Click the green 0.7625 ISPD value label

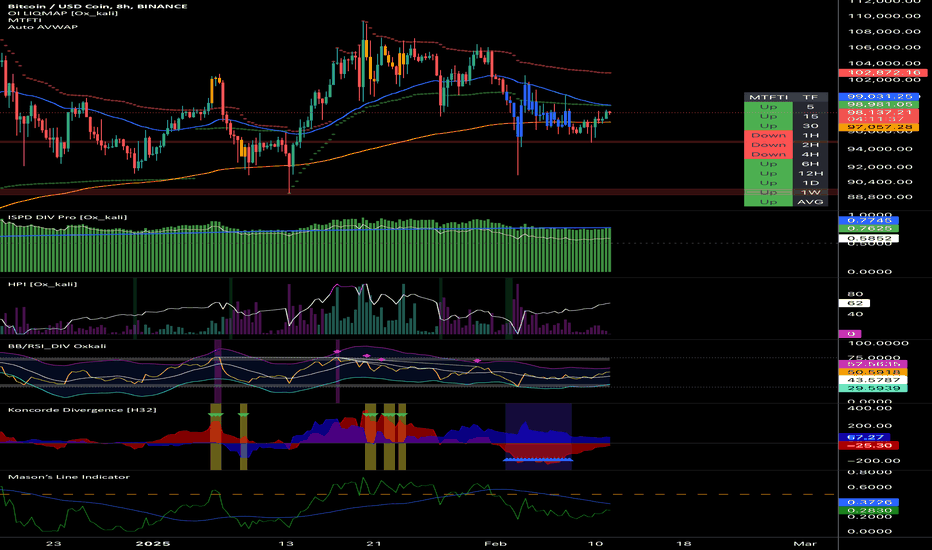pos(868,228)
